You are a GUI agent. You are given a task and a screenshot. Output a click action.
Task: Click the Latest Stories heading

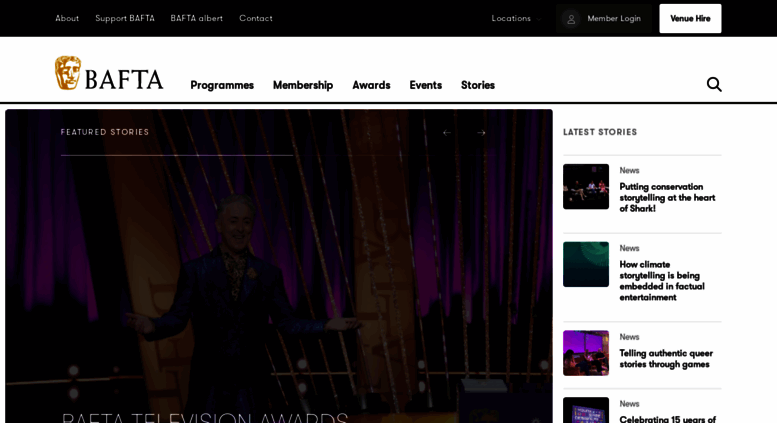(600, 132)
